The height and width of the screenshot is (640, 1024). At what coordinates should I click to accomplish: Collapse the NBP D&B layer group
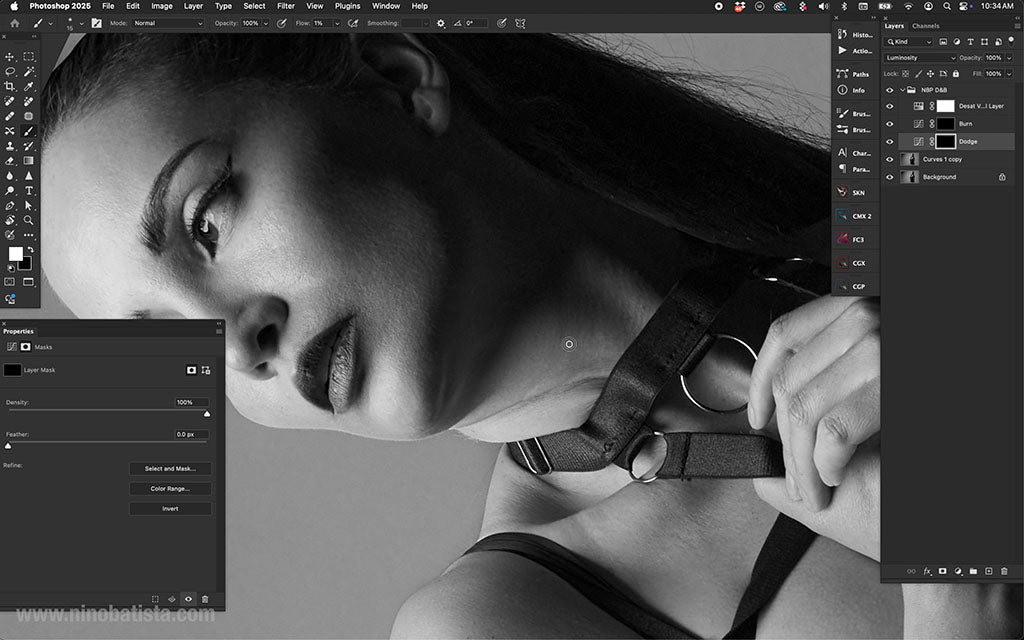click(x=903, y=90)
